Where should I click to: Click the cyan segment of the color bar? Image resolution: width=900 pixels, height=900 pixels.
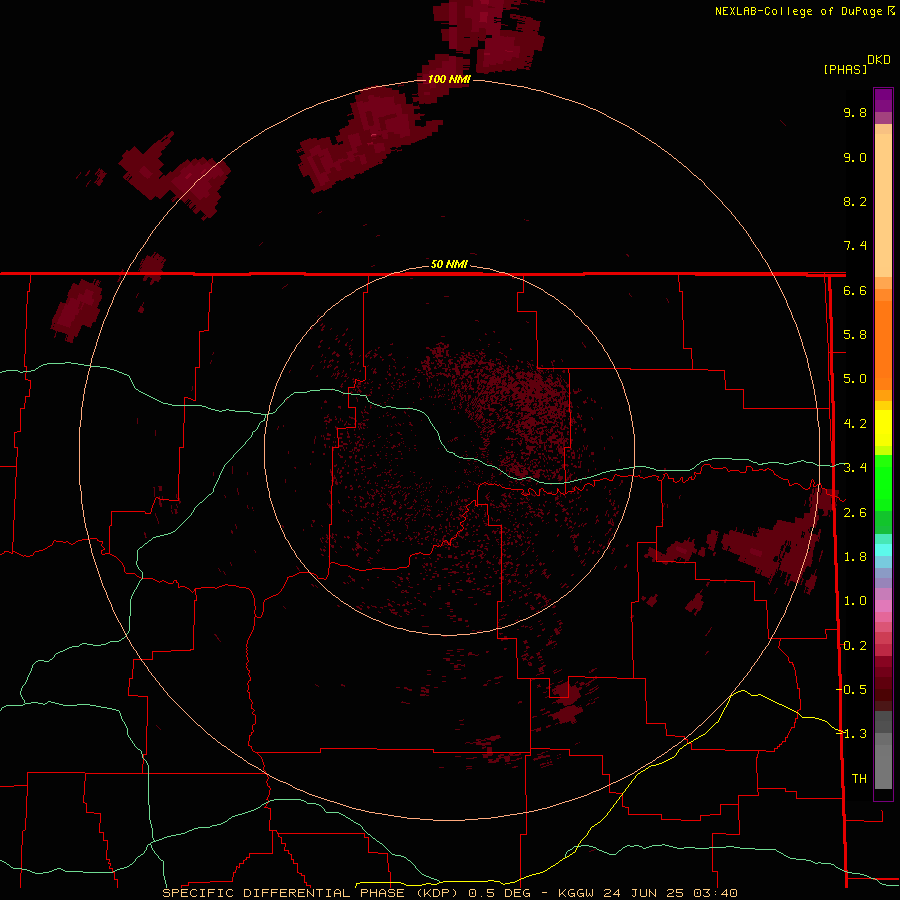883,550
